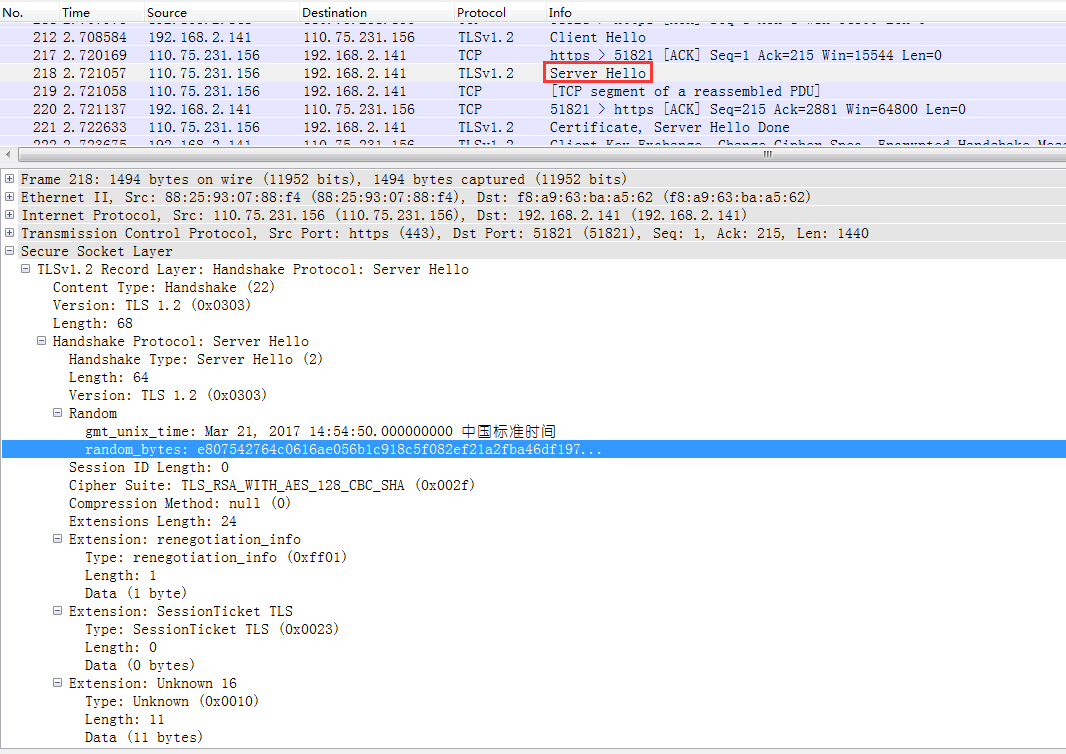1066x754 pixels.
Task: Expand the Ethernet II details
Action: [10, 197]
